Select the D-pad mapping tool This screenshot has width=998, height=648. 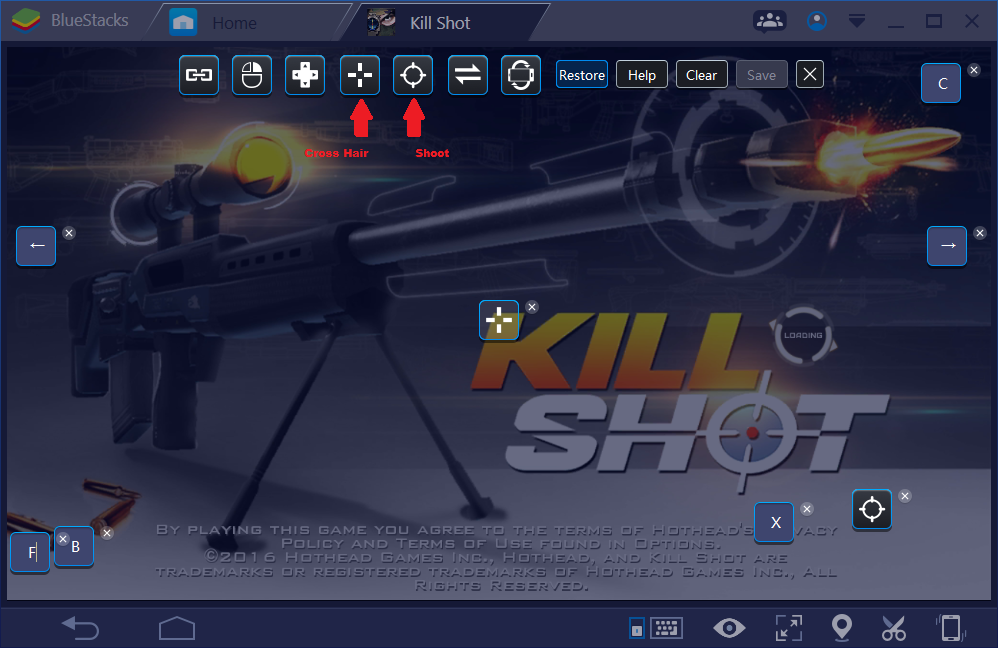305,75
